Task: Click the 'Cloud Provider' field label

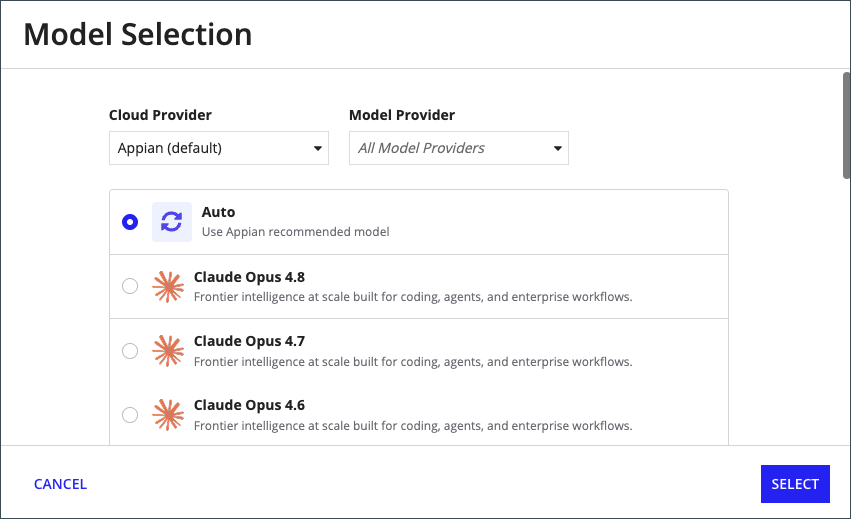Action: coord(160,115)
